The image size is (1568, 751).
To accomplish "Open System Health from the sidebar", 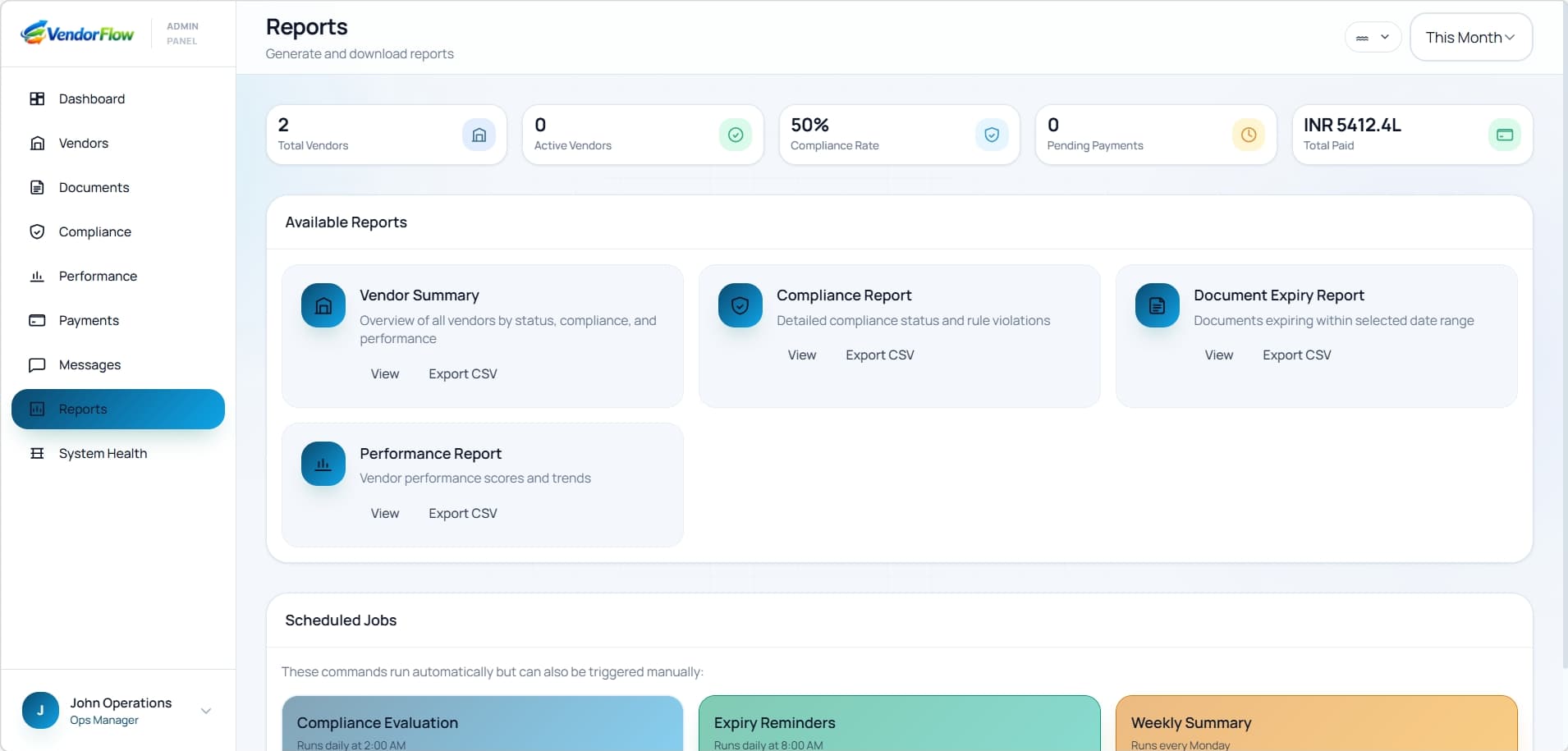I will tap(103, 453).
